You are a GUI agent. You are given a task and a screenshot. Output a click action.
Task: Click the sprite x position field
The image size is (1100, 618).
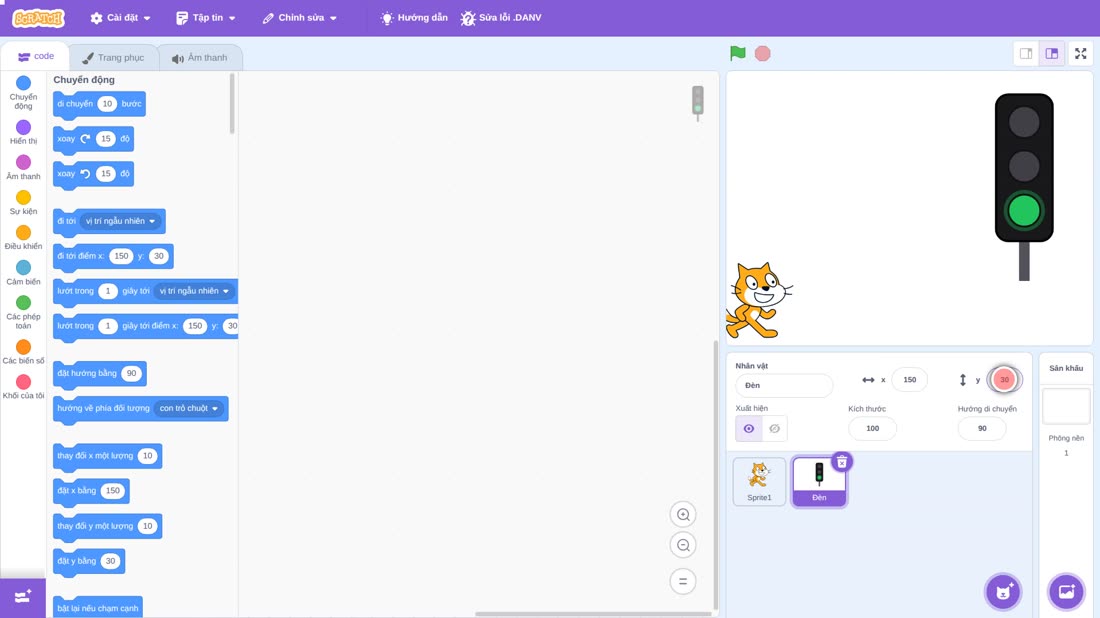tap(909, 379)
